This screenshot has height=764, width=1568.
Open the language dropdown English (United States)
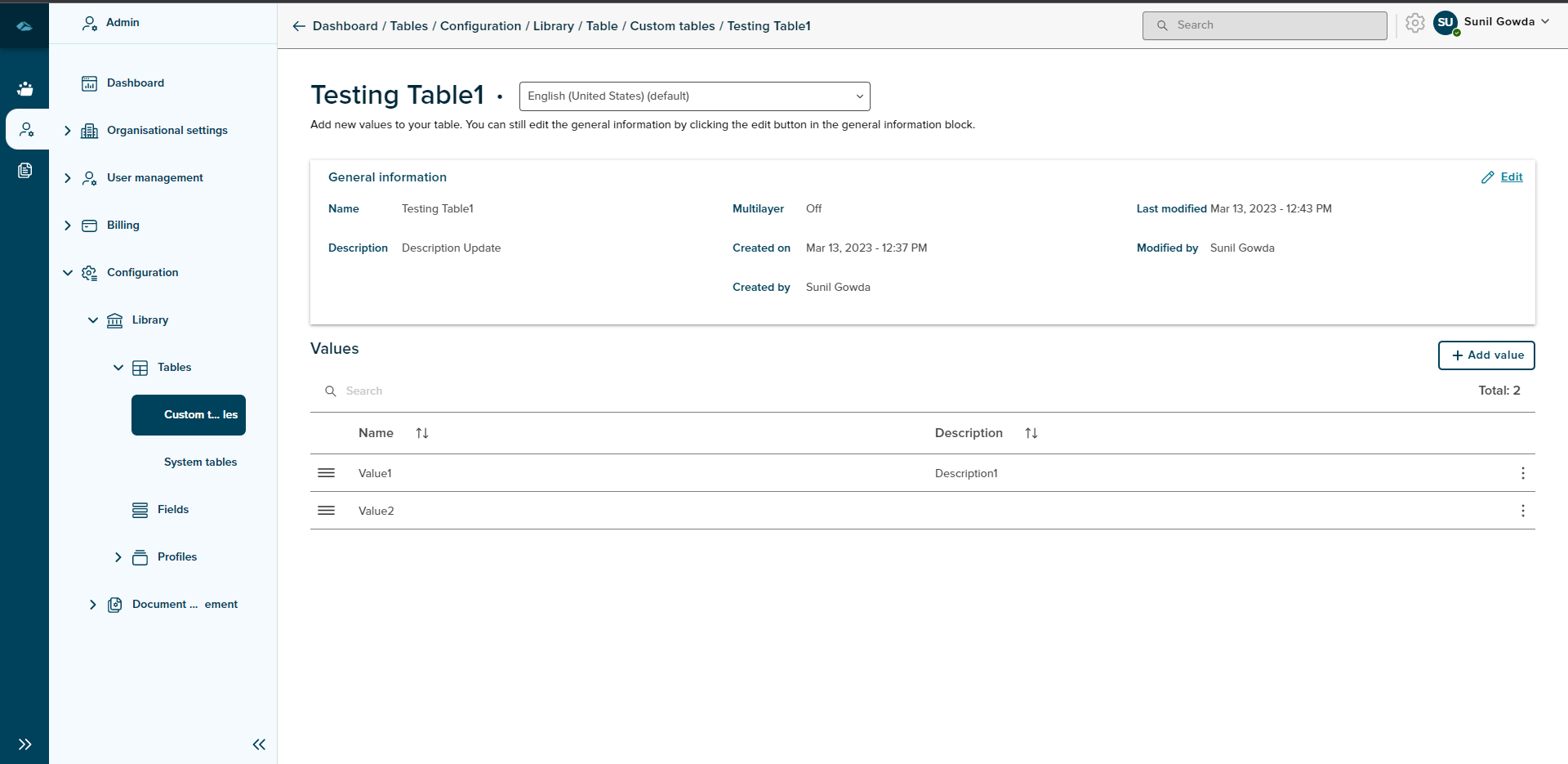(x=694, y=96)
